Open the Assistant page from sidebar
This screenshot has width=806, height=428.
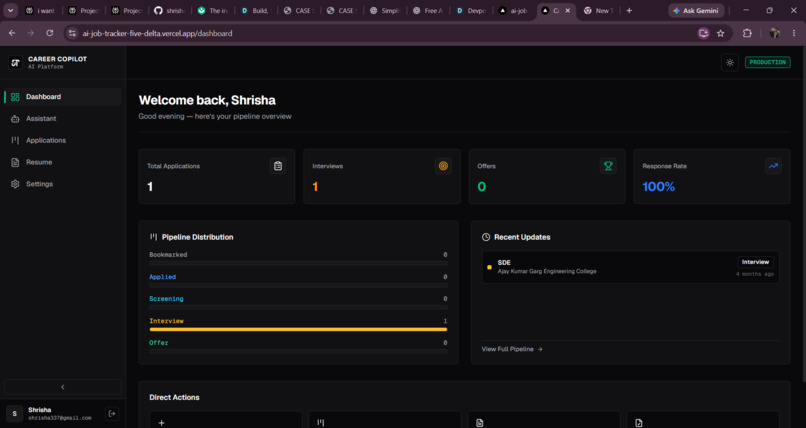(62, 119)
